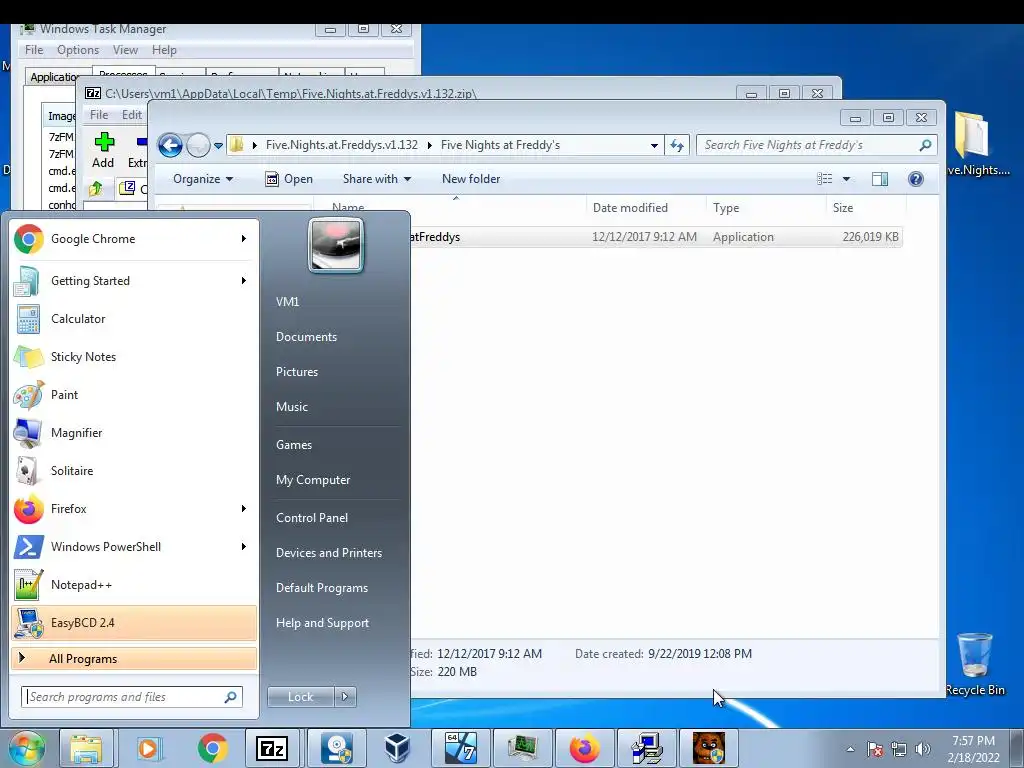1024x768 pixels.
Task: Go back in Explorer window
Action: click(x=170, y=145)
